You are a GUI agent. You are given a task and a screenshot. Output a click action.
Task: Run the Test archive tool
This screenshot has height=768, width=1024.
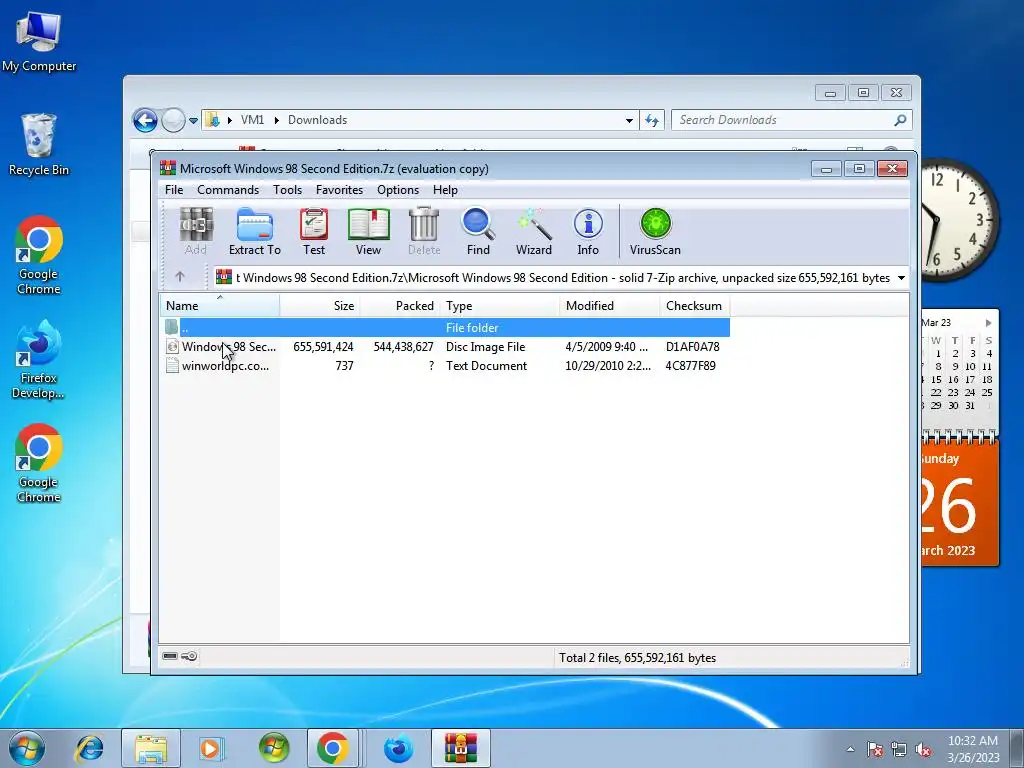coord(314,231)
